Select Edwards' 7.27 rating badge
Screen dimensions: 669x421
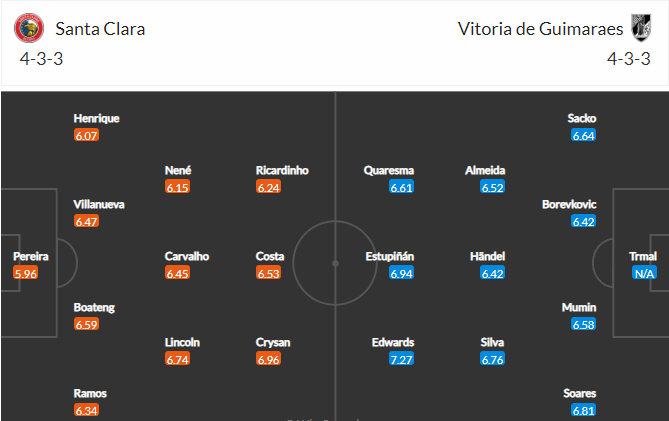401,359
